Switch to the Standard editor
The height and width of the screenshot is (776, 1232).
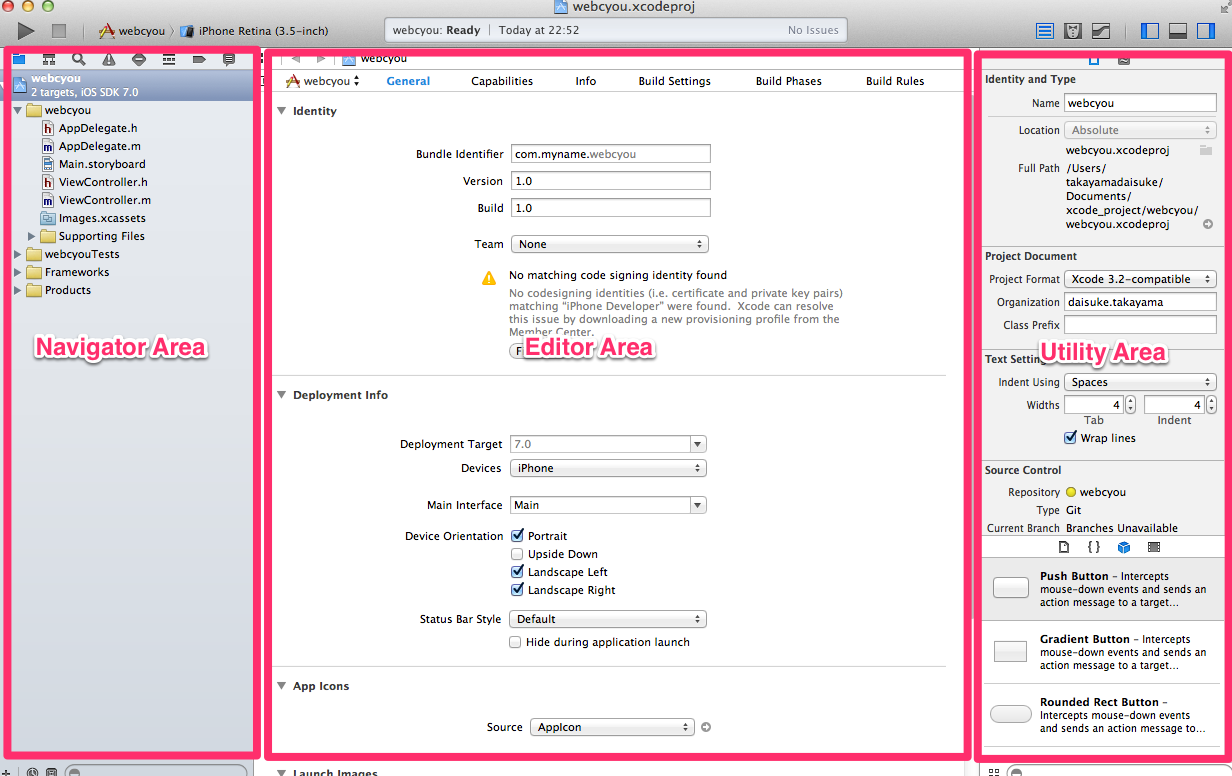point(1045,31)
